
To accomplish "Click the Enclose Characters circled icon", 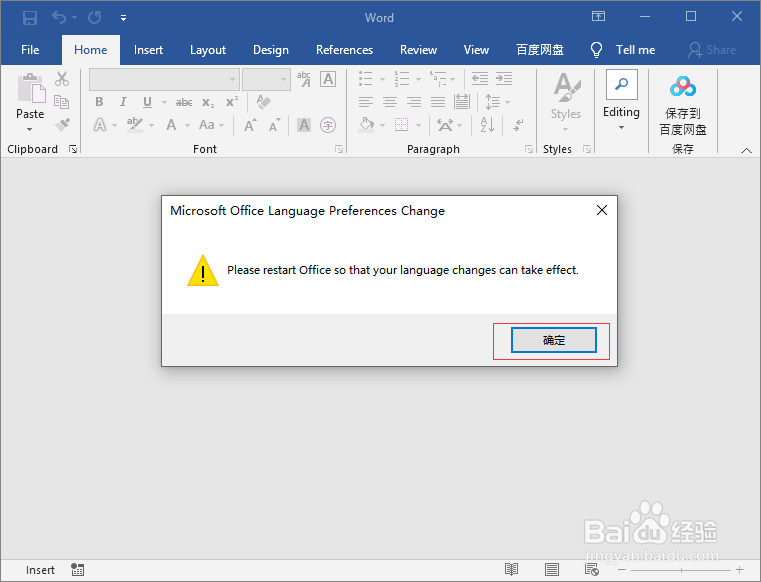I will 328,125.
